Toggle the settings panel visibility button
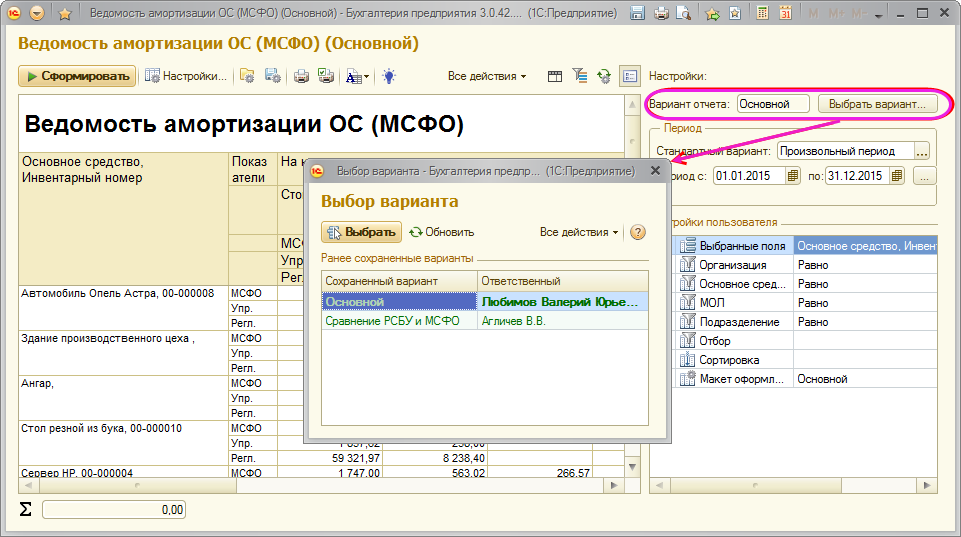 [x=629, y=76]
